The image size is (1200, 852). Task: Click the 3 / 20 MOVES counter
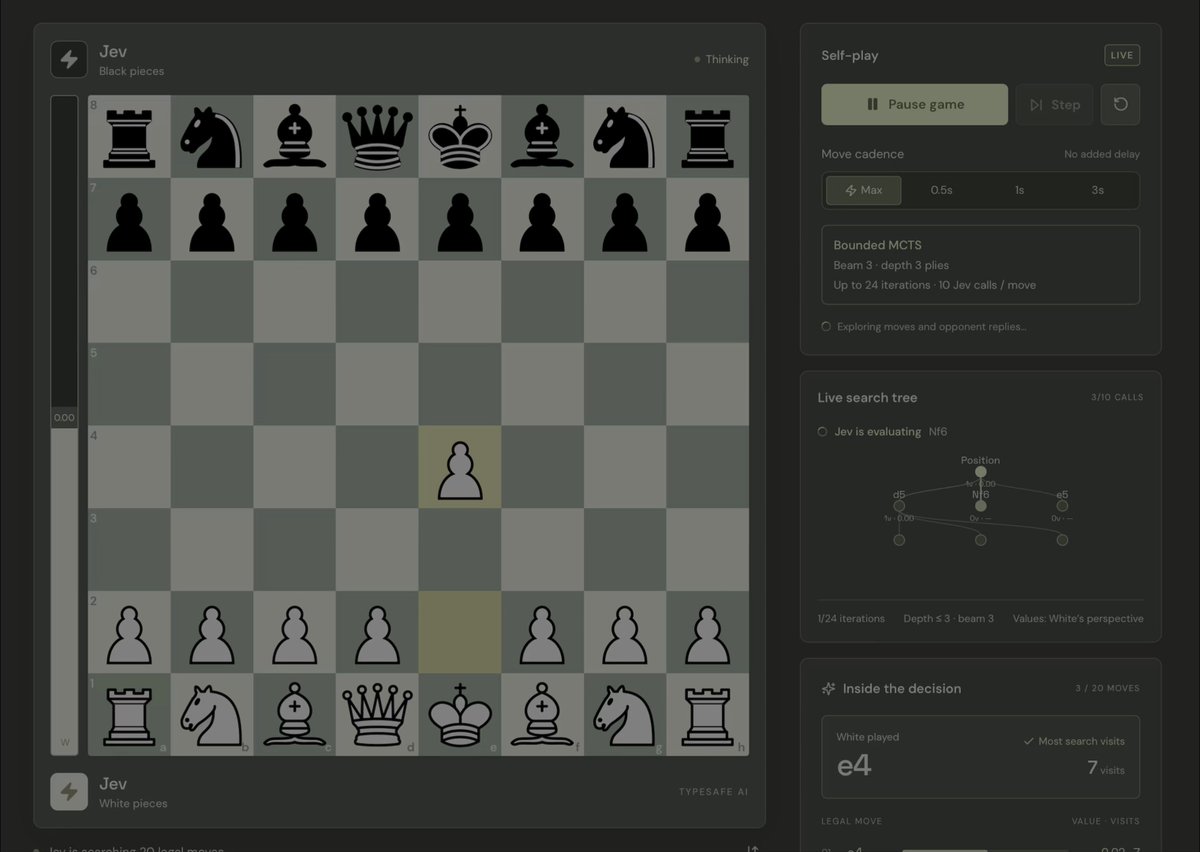(x=1107, y=688)
